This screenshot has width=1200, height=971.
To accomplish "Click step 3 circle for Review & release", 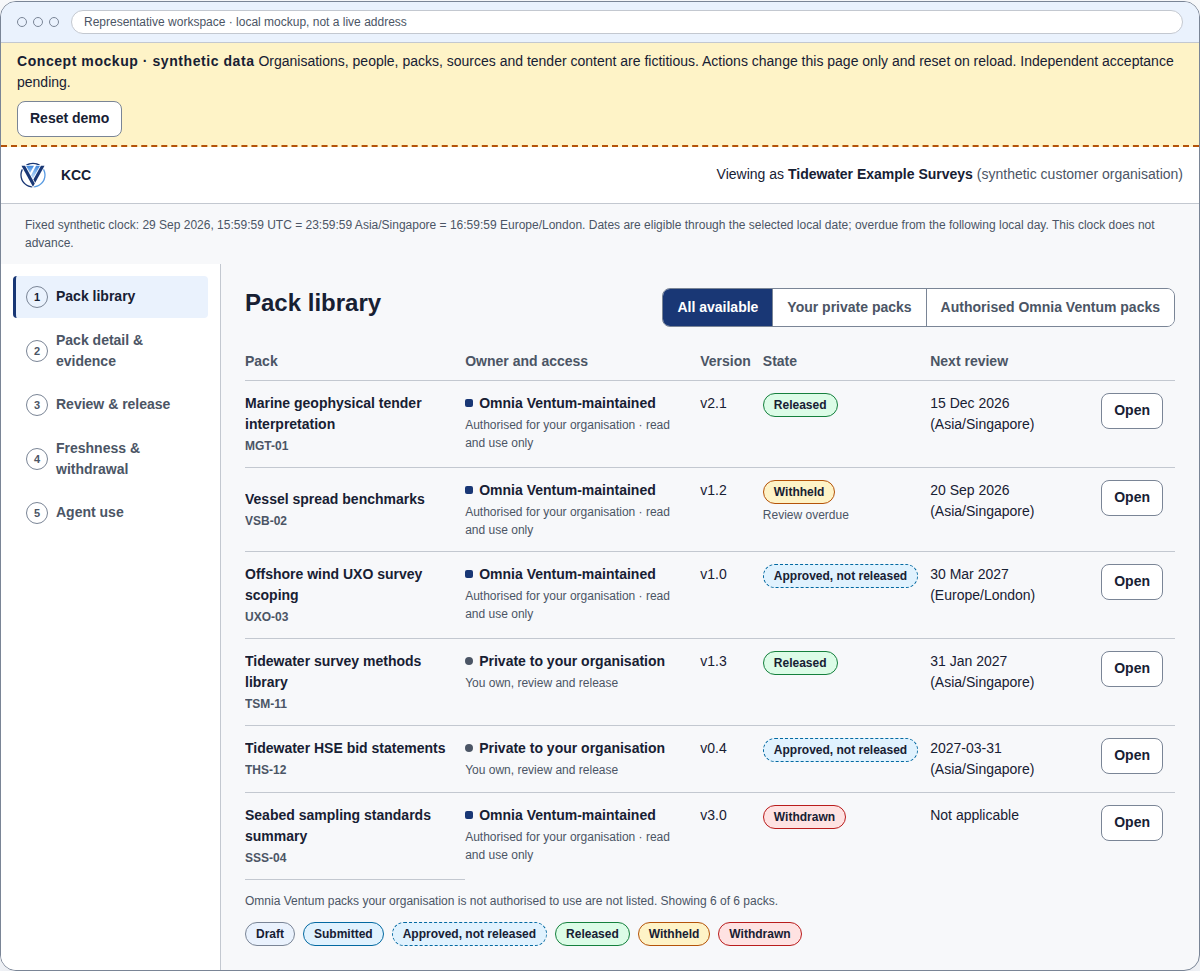I will [x=37, y=405].
